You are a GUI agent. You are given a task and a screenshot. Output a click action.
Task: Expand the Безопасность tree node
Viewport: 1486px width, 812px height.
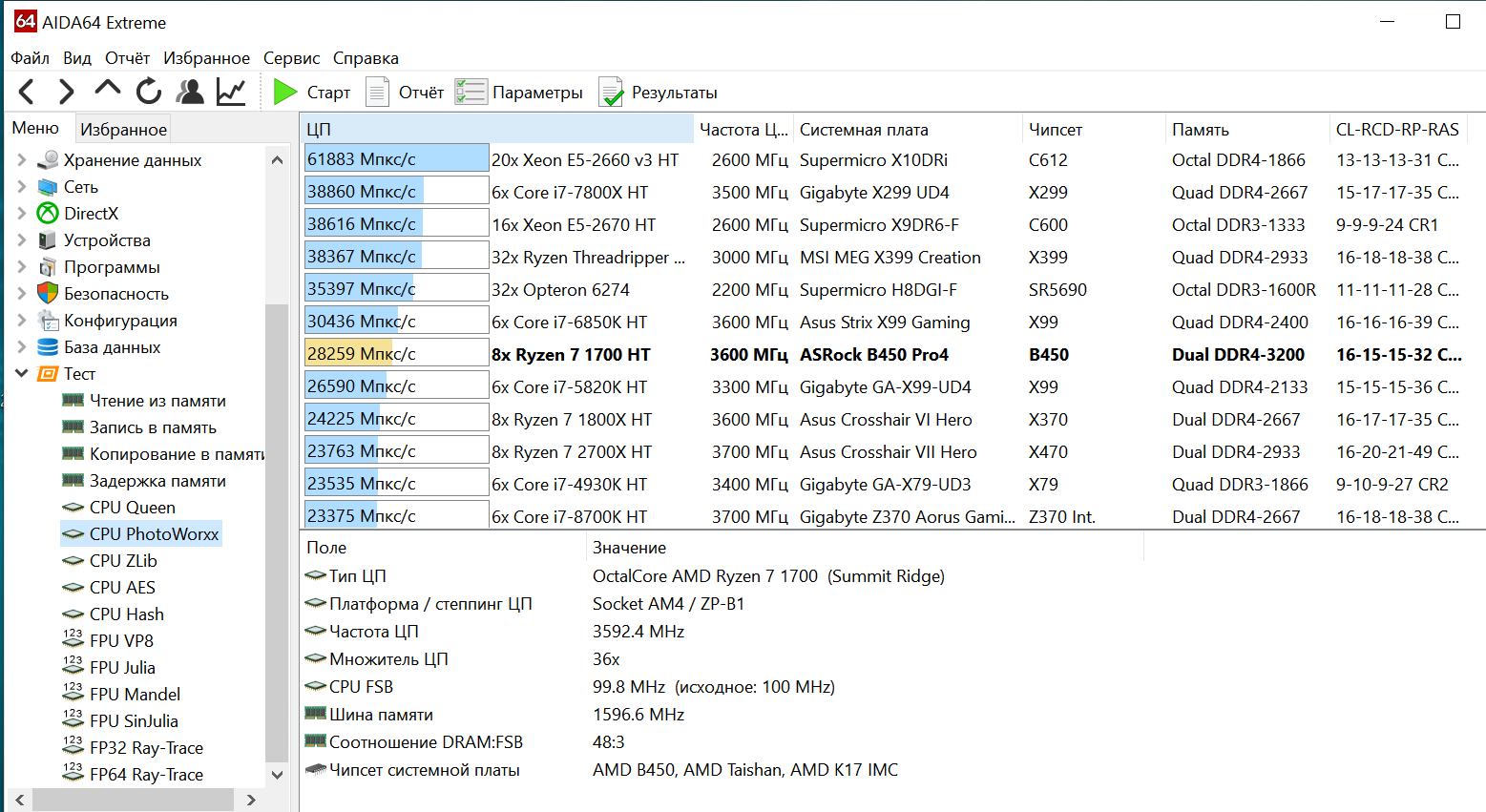pos(21,294)
